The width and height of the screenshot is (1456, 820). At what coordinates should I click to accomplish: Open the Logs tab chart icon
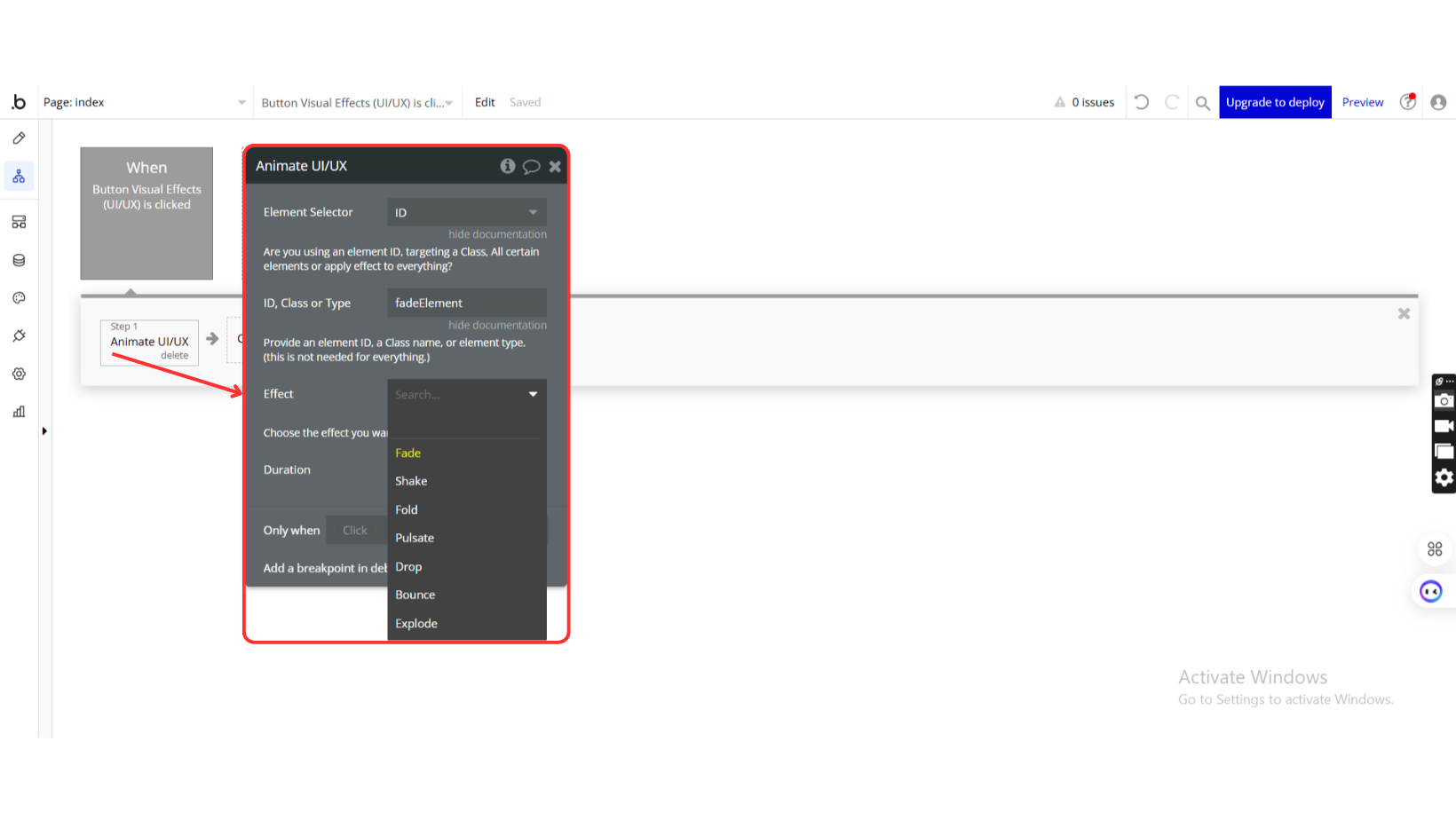(19, 412)
